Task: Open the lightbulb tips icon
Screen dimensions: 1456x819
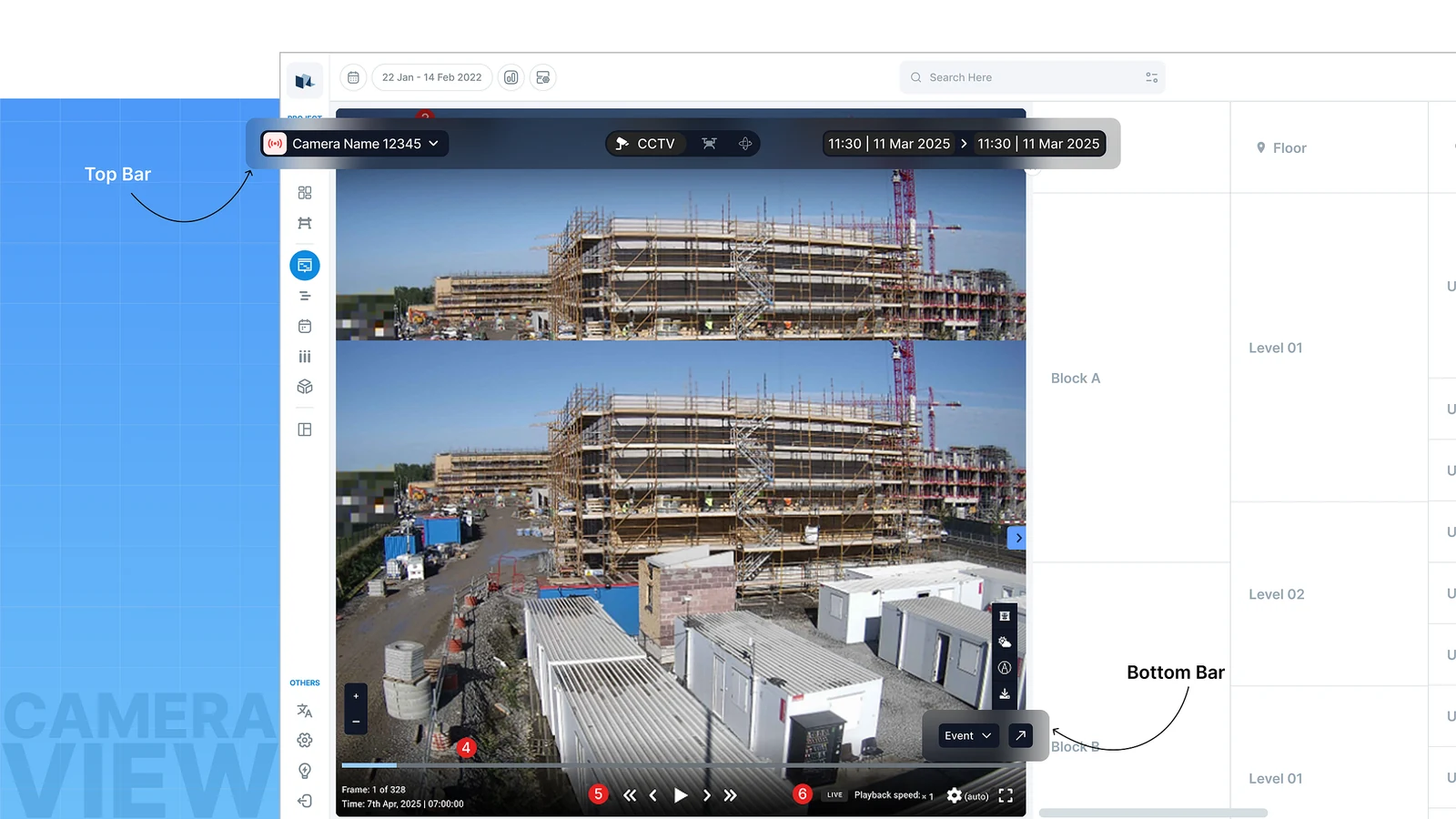Action: [305, 771]
